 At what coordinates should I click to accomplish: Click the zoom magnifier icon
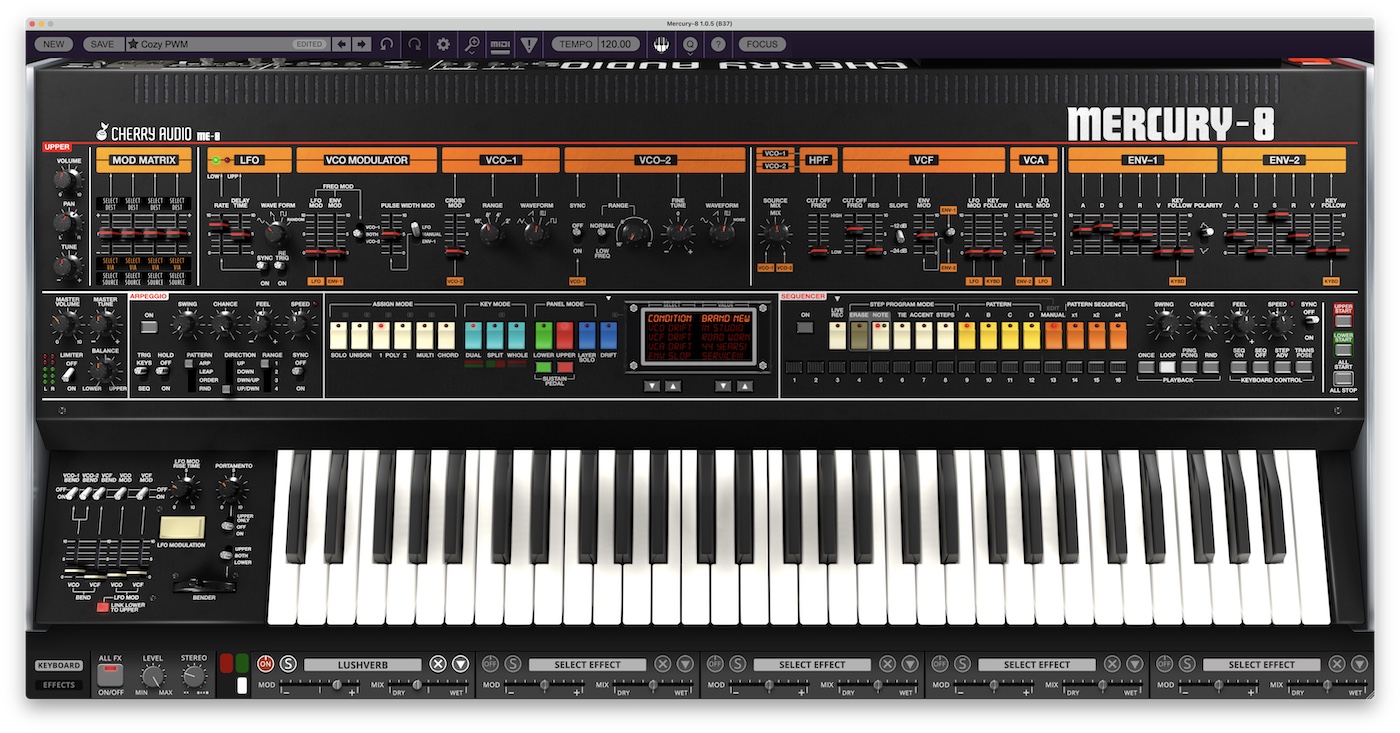[472, 44]
